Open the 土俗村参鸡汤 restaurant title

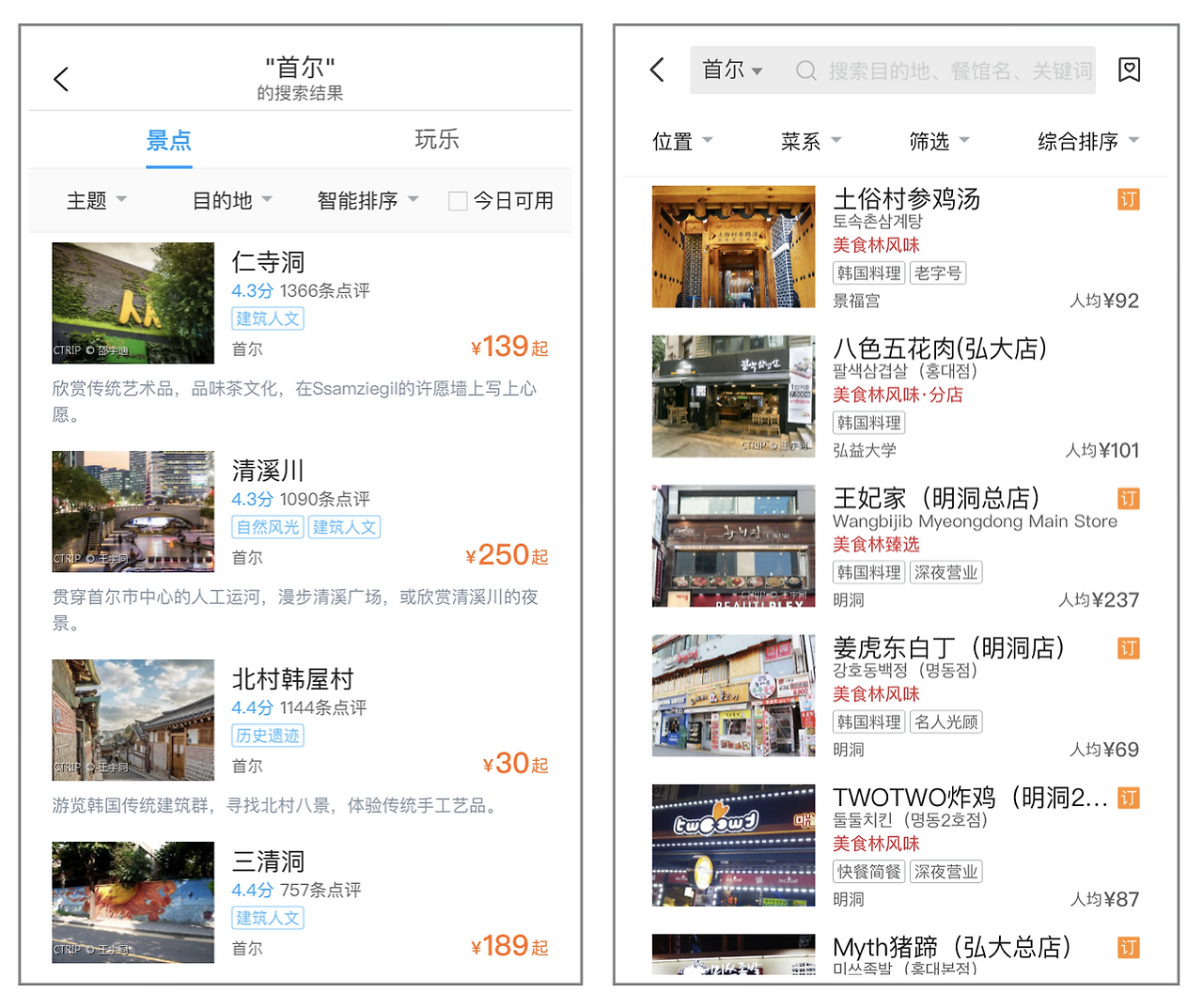907,199
